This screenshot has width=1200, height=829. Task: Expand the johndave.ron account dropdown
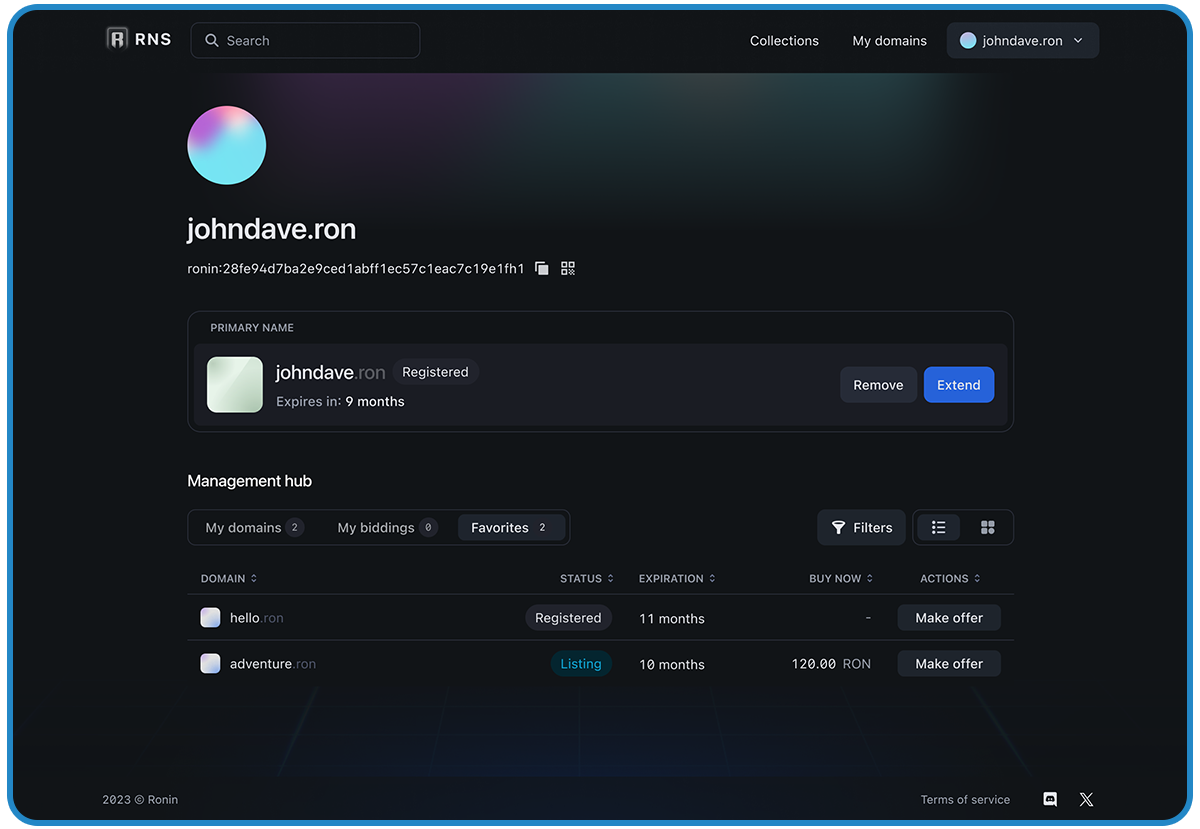coord(1023,41)
